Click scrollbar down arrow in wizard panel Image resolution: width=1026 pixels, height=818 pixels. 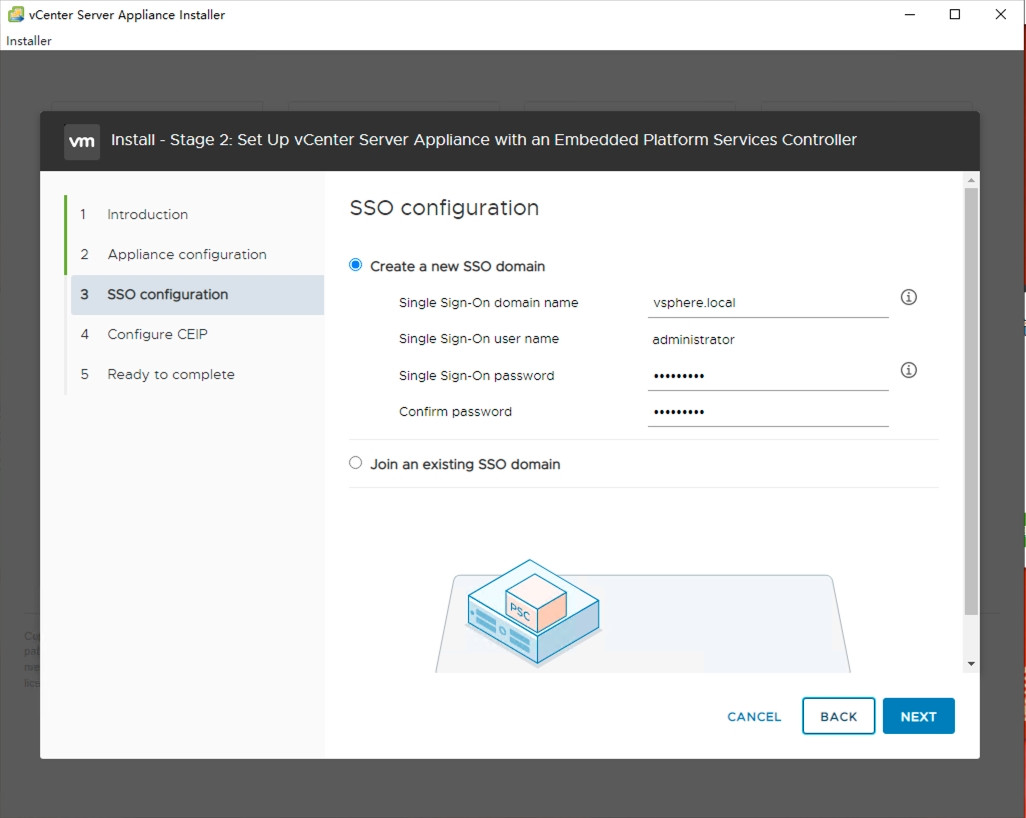coord(971,663)
